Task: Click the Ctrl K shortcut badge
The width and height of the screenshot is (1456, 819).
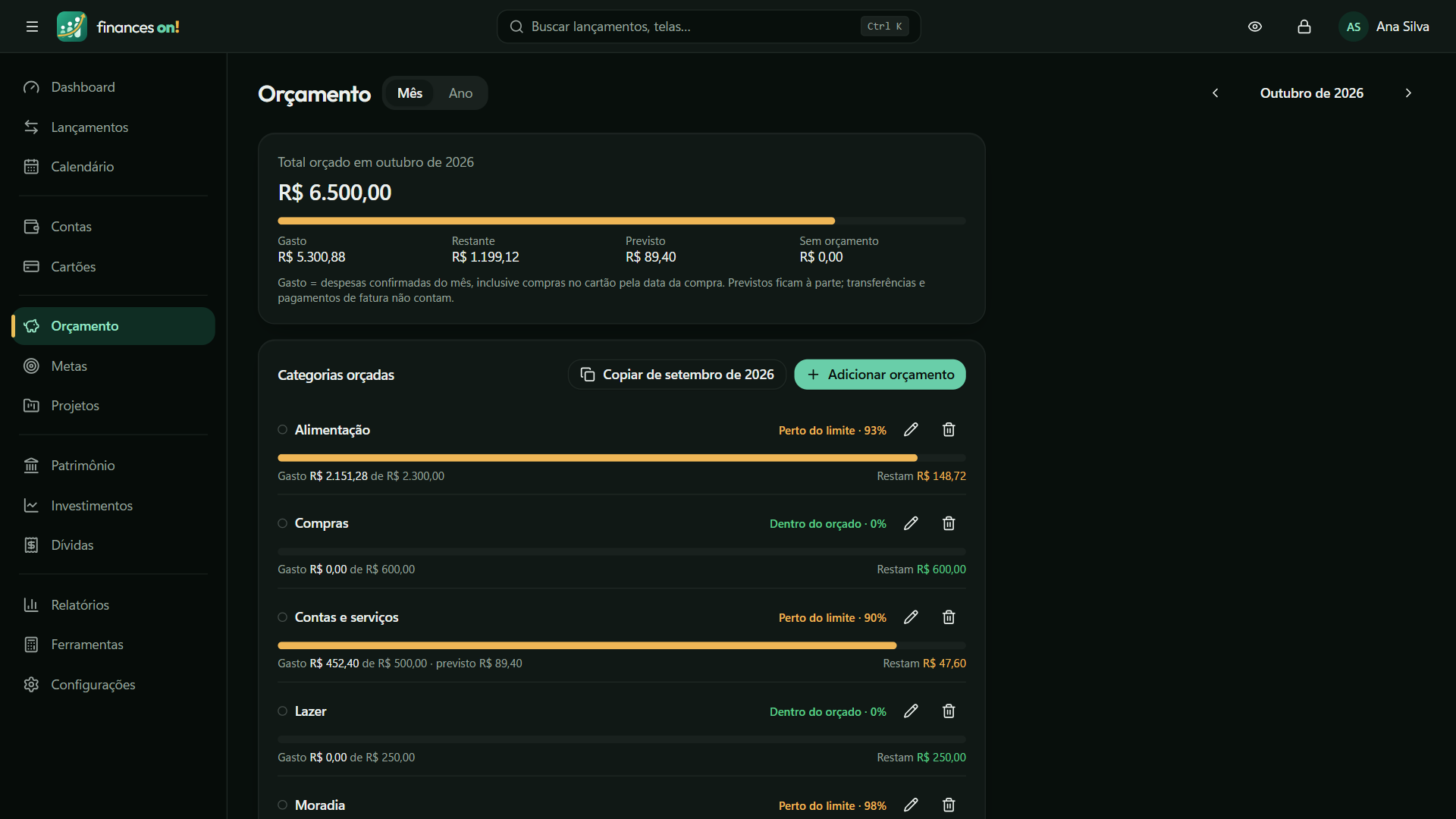Action: pos(884,27)
